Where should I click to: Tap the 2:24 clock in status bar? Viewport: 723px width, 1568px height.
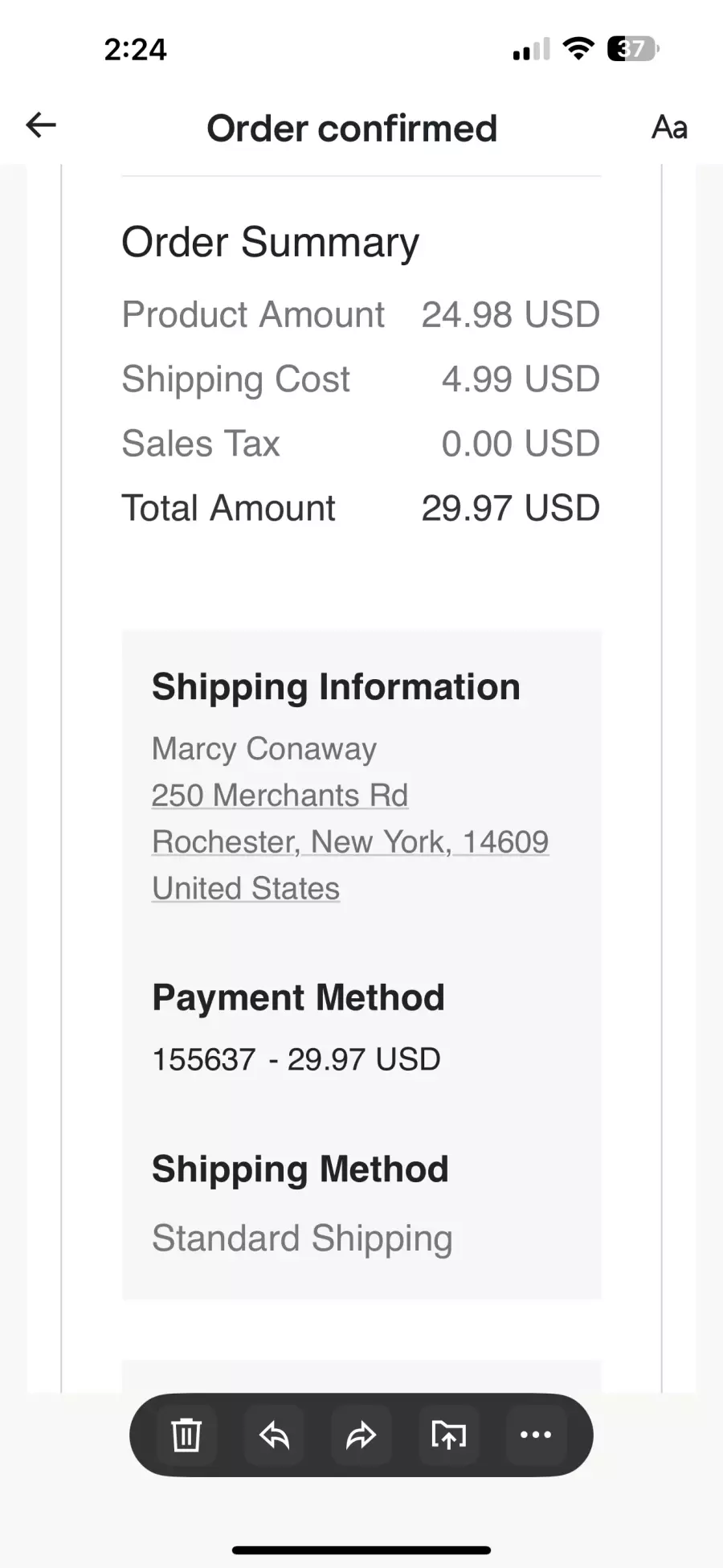135,50
